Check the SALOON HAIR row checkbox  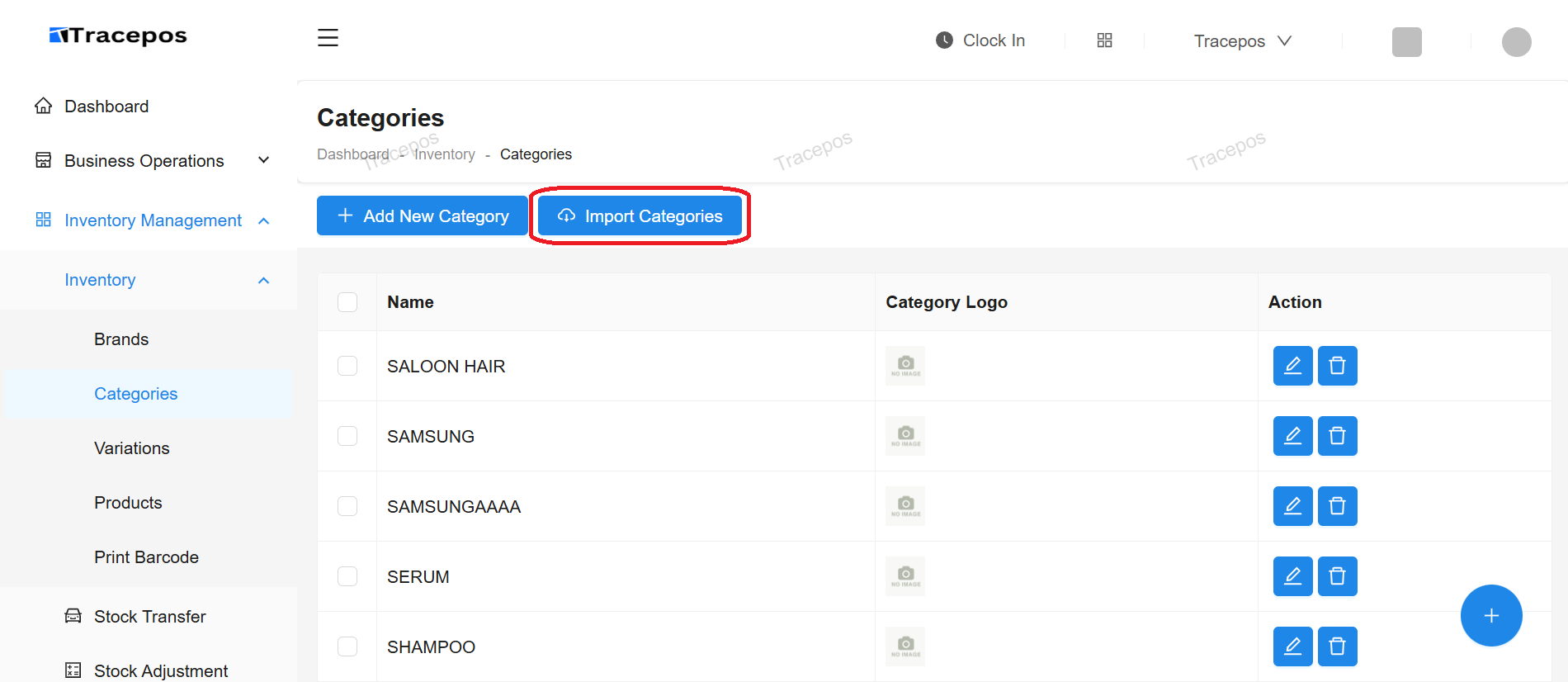point(347,366)
